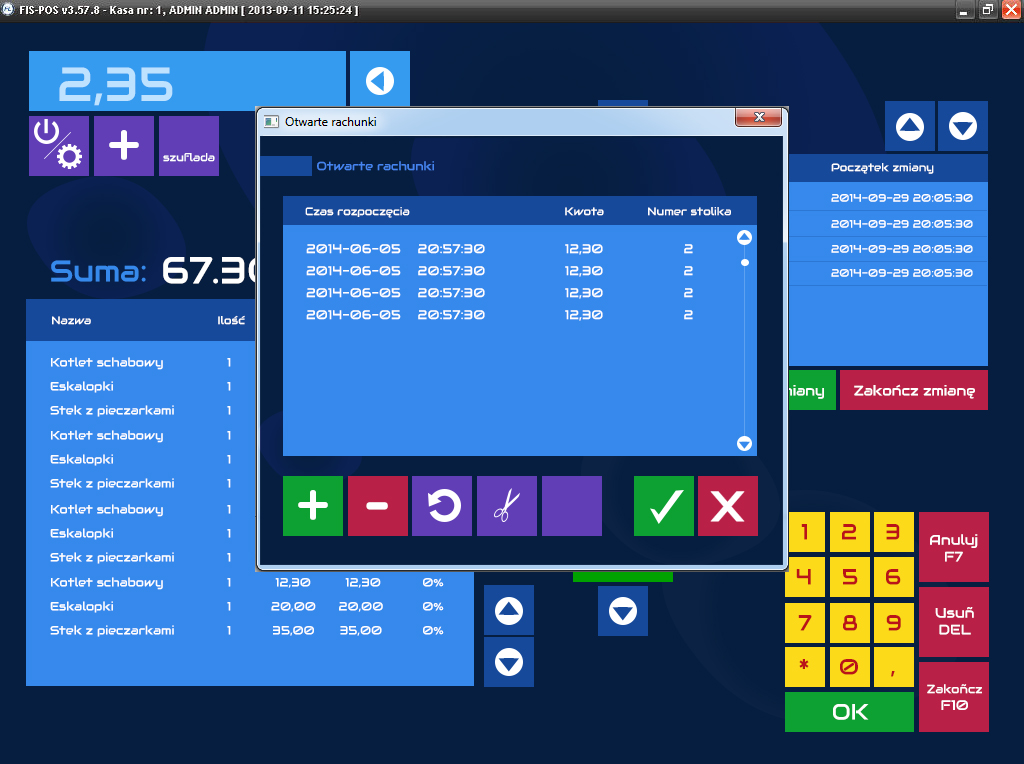Screen dimensions: 1024x764
Task: Click Początek zmiany header
Action: (882, 168)
